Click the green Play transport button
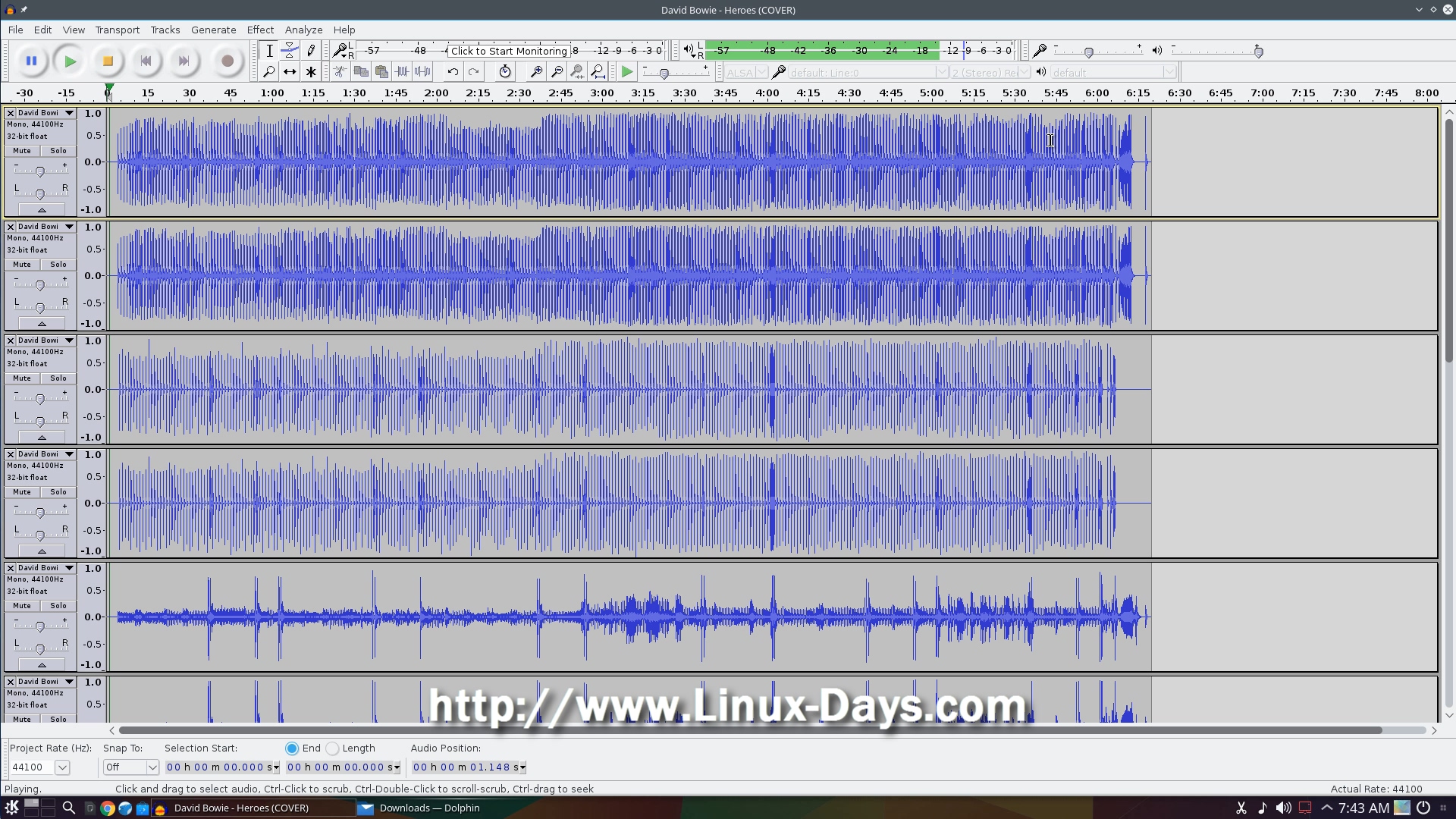Viewport: 1456px width, 819px height. coord(70,61)
